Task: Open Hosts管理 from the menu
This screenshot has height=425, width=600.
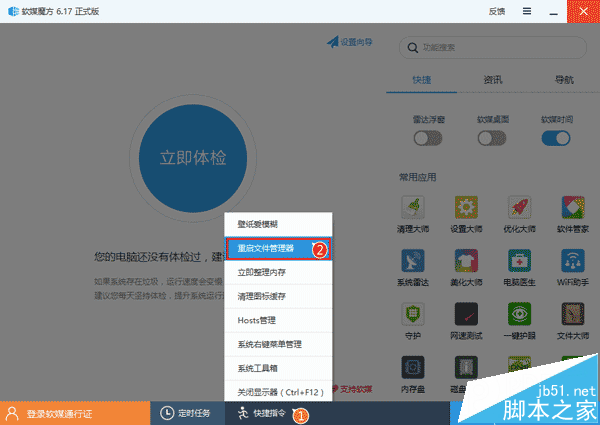Action: (x=278, y=321)
